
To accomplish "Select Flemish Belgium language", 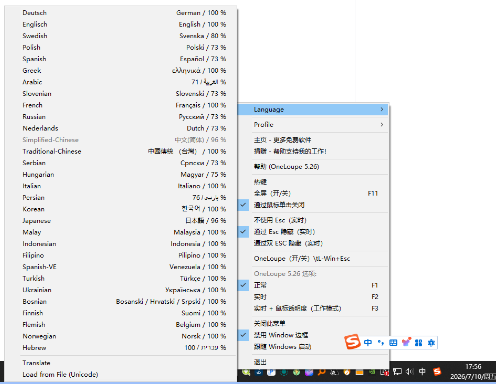I will click(x=120, y=324).
